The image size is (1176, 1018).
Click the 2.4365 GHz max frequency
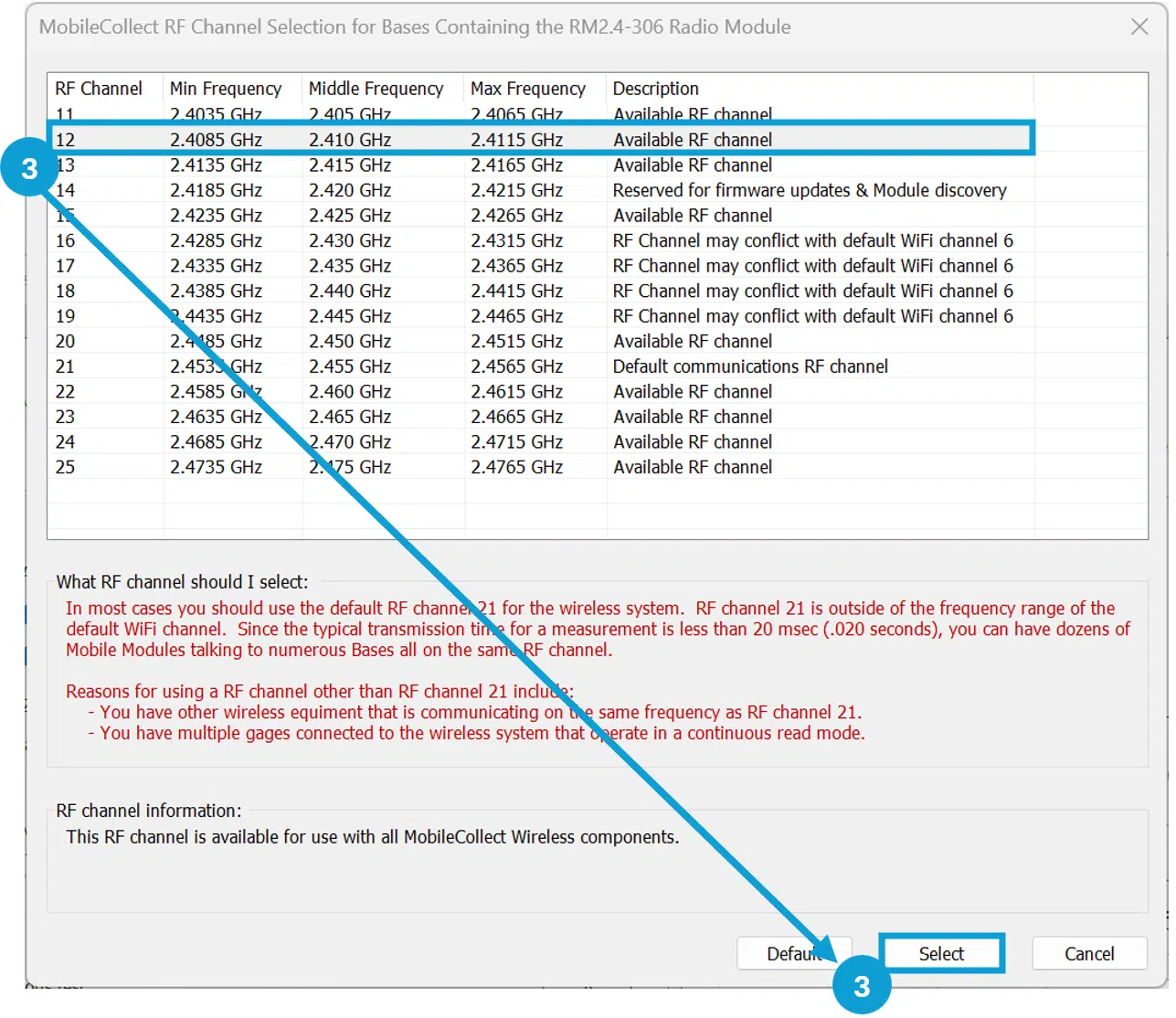[516, 266]
